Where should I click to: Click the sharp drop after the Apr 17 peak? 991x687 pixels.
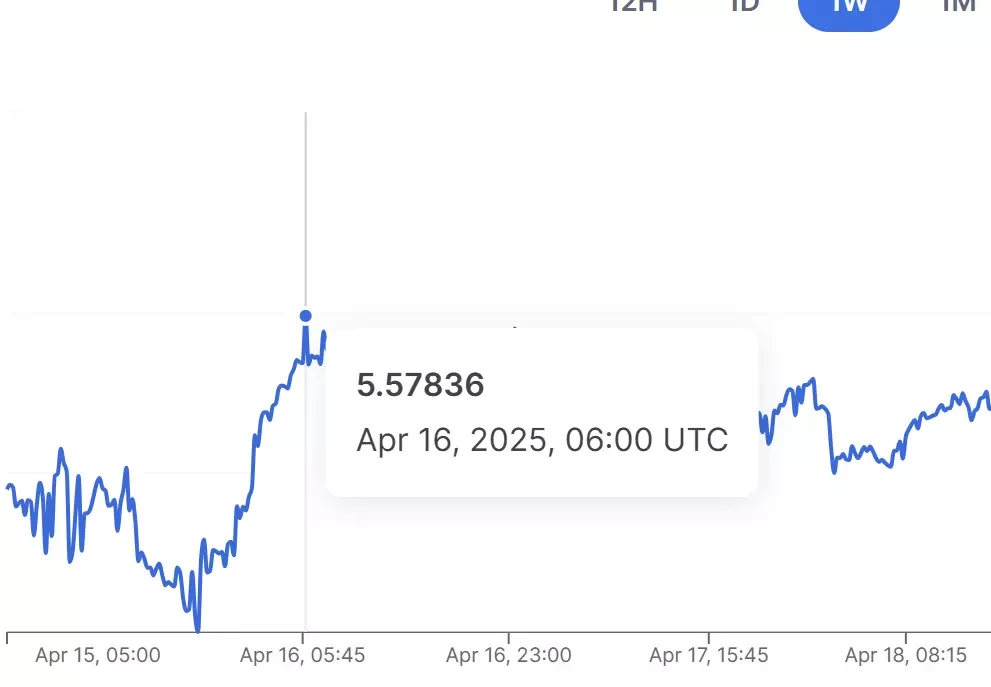pos(831,442)
